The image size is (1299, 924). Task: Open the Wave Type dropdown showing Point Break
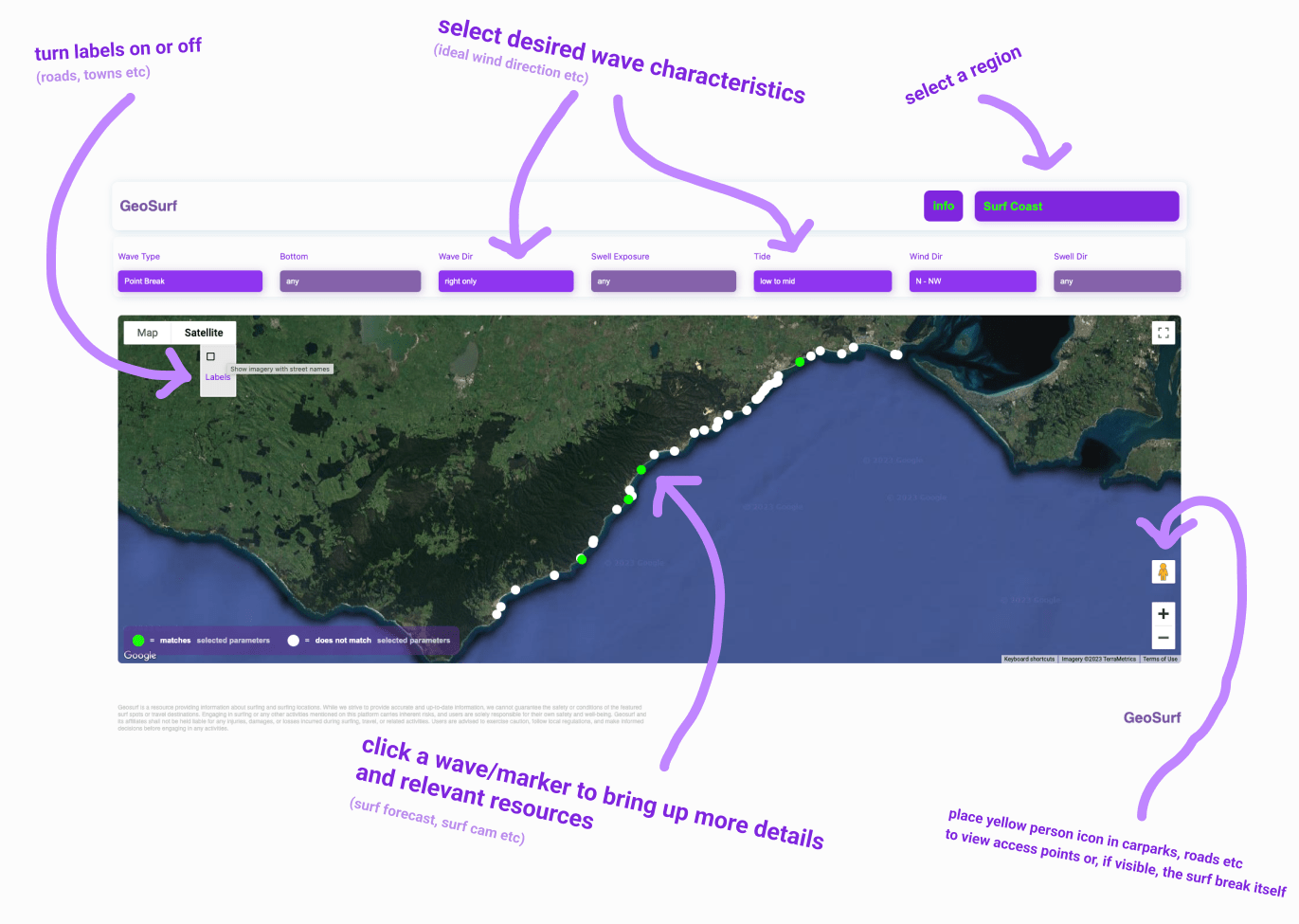click(x=189, y=281)
